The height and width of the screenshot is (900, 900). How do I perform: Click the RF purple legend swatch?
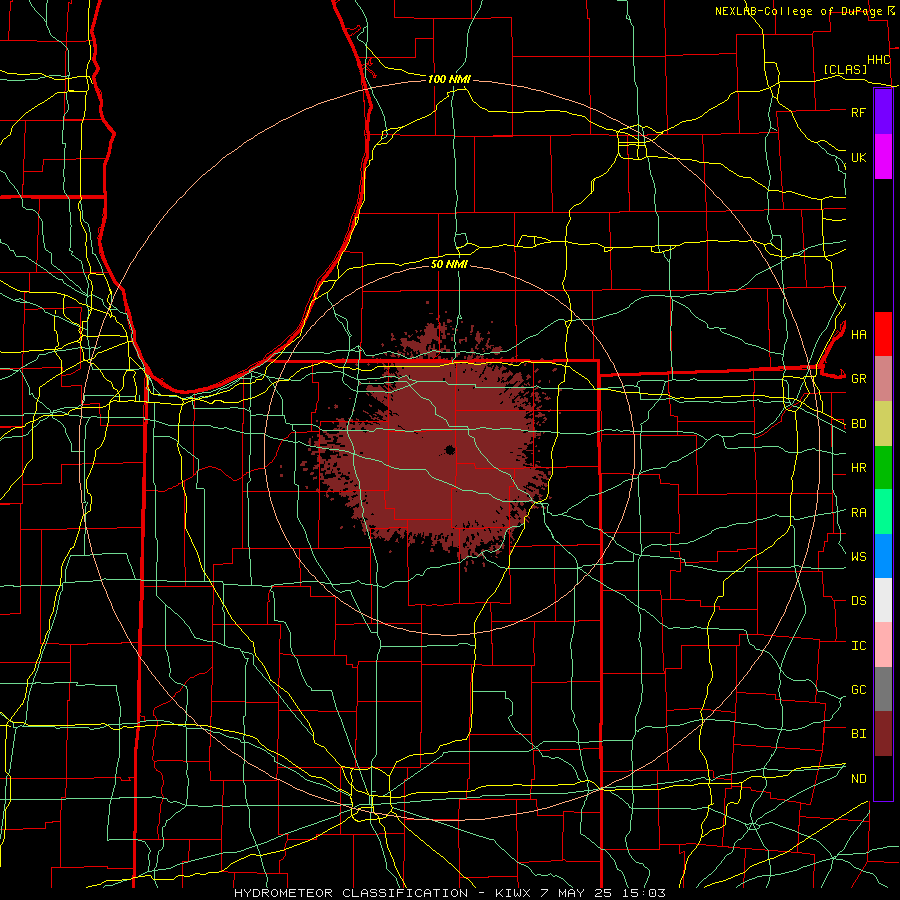883,112
